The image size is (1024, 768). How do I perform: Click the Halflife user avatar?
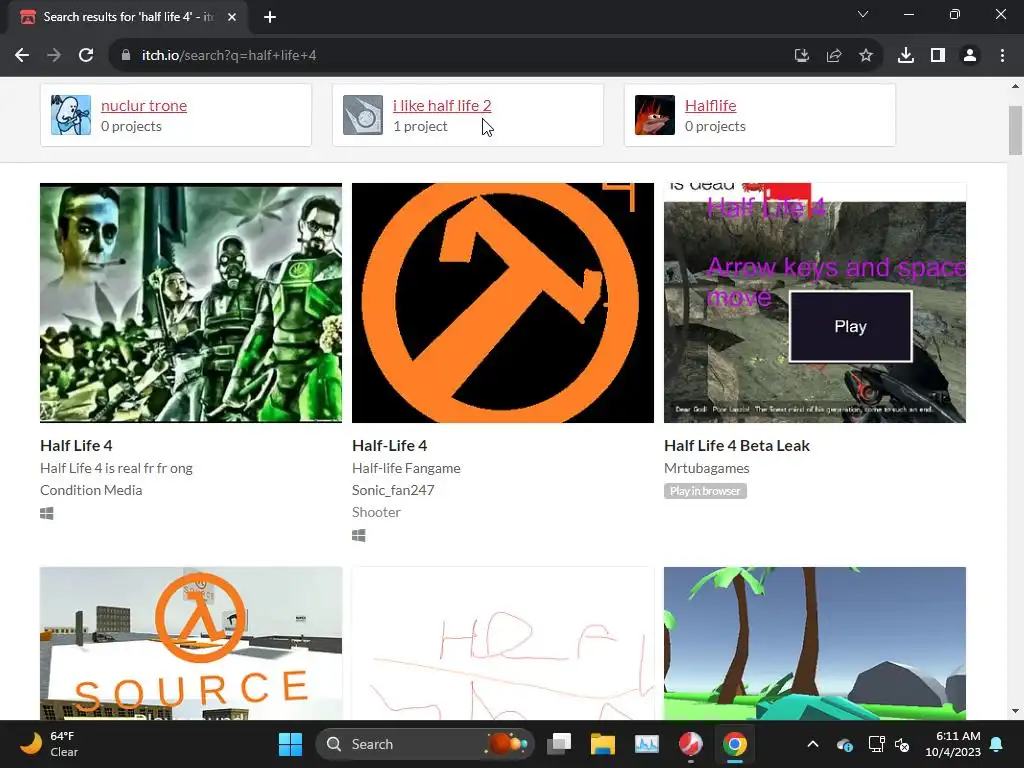[655, 115]
